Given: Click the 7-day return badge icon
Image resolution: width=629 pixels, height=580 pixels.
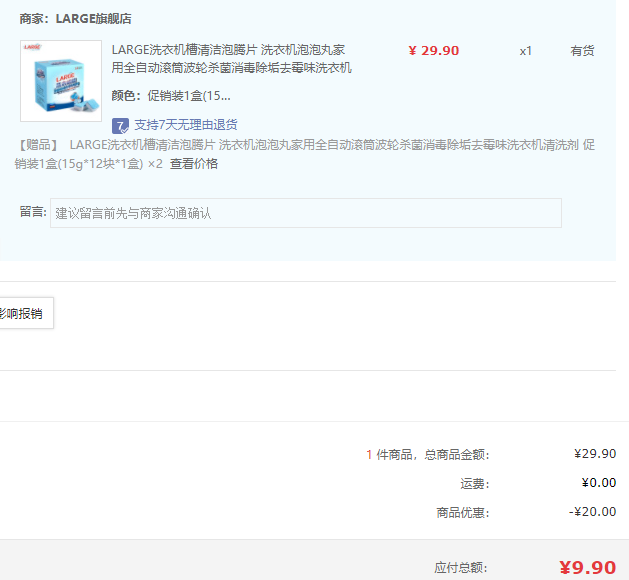Looking at the screenshot, I should [x=120, y=126].
